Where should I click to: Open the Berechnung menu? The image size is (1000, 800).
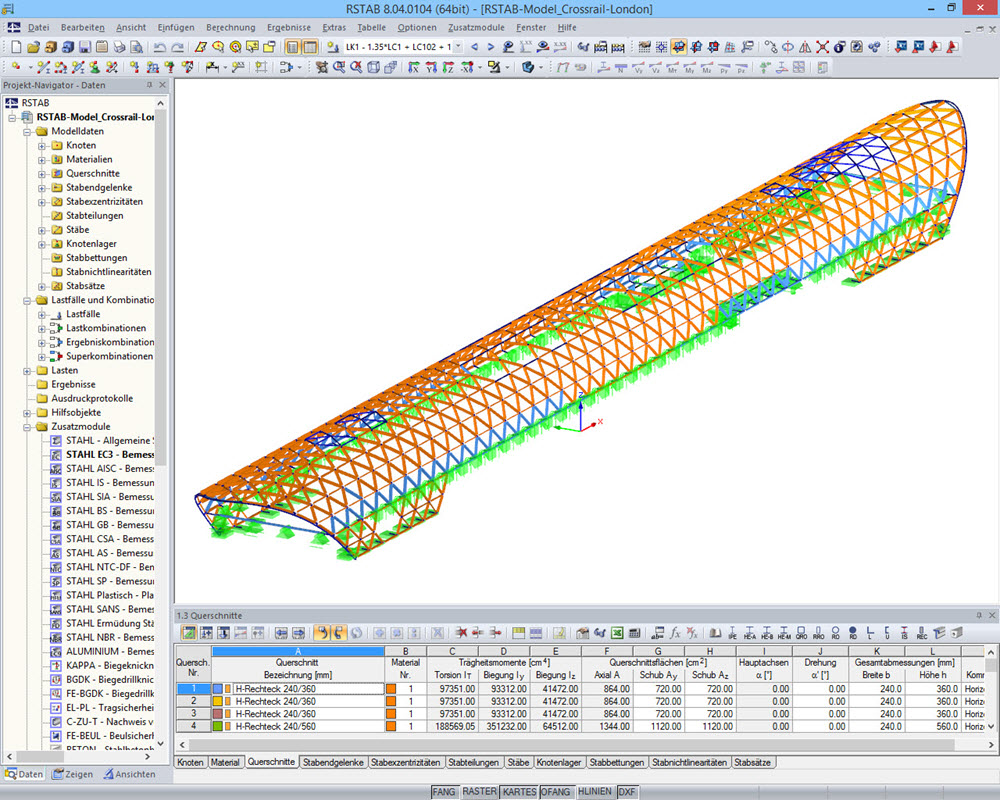coord(230,27)
